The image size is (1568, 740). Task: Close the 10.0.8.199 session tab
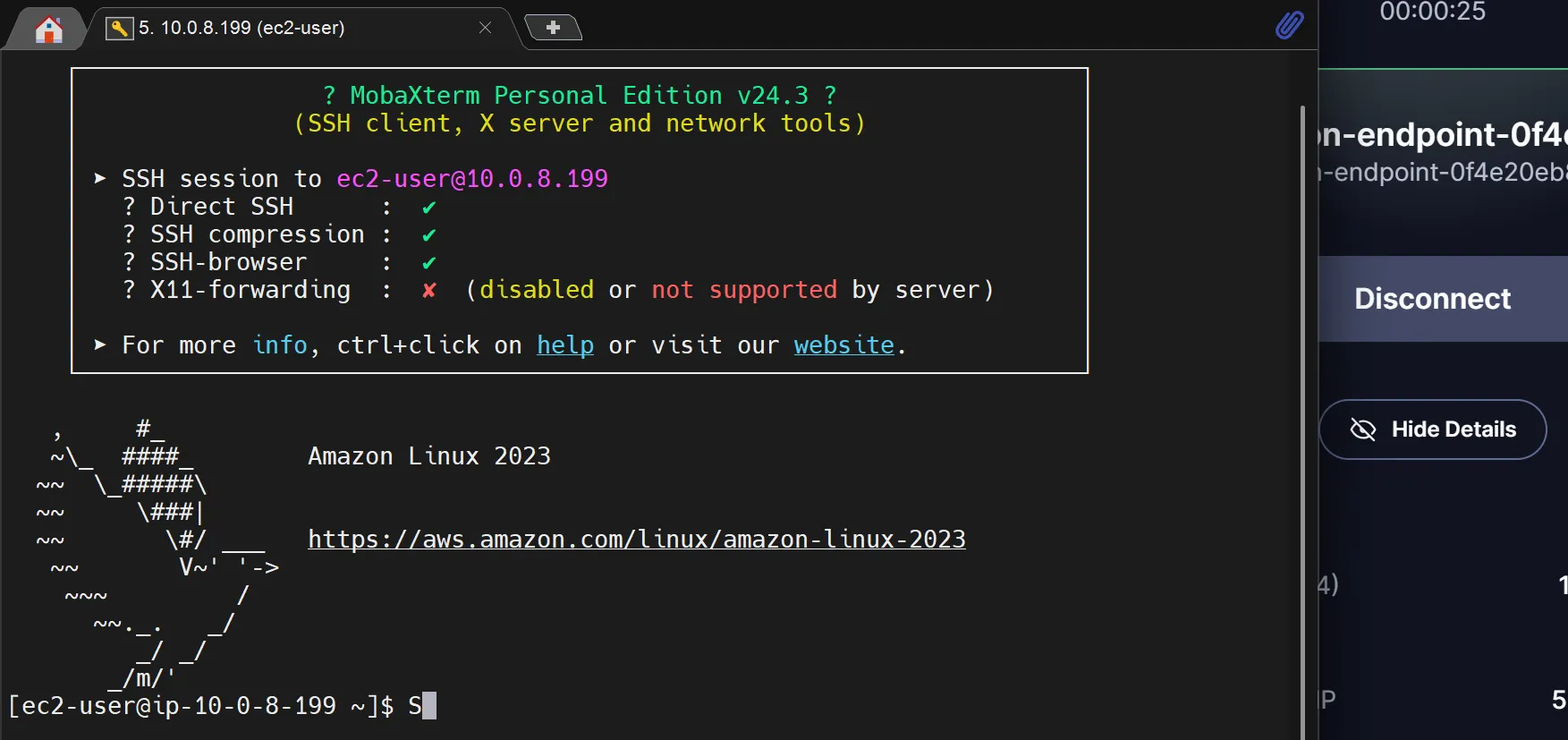[x=485, y=28]
